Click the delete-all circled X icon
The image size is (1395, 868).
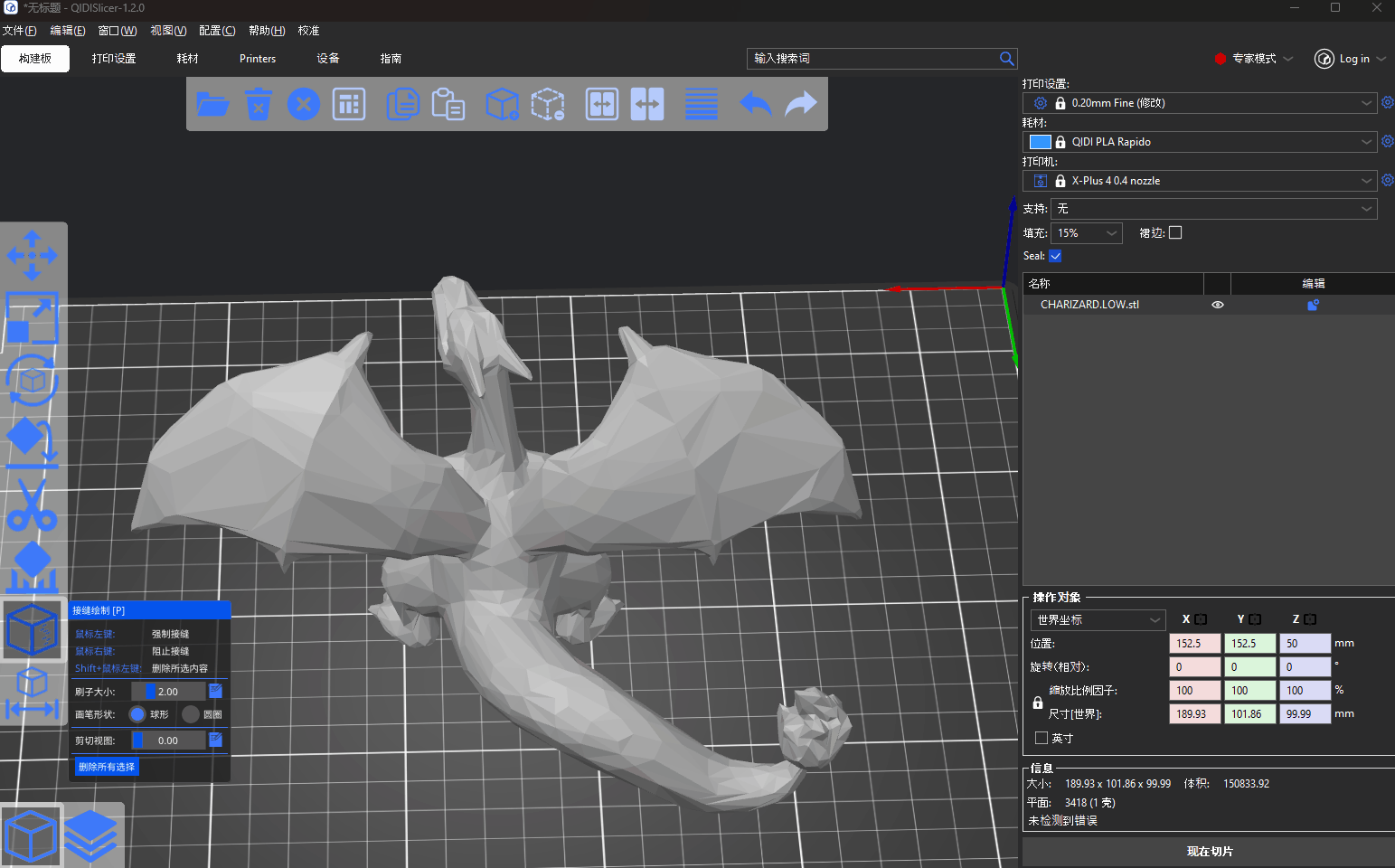[x=304, y=104]
